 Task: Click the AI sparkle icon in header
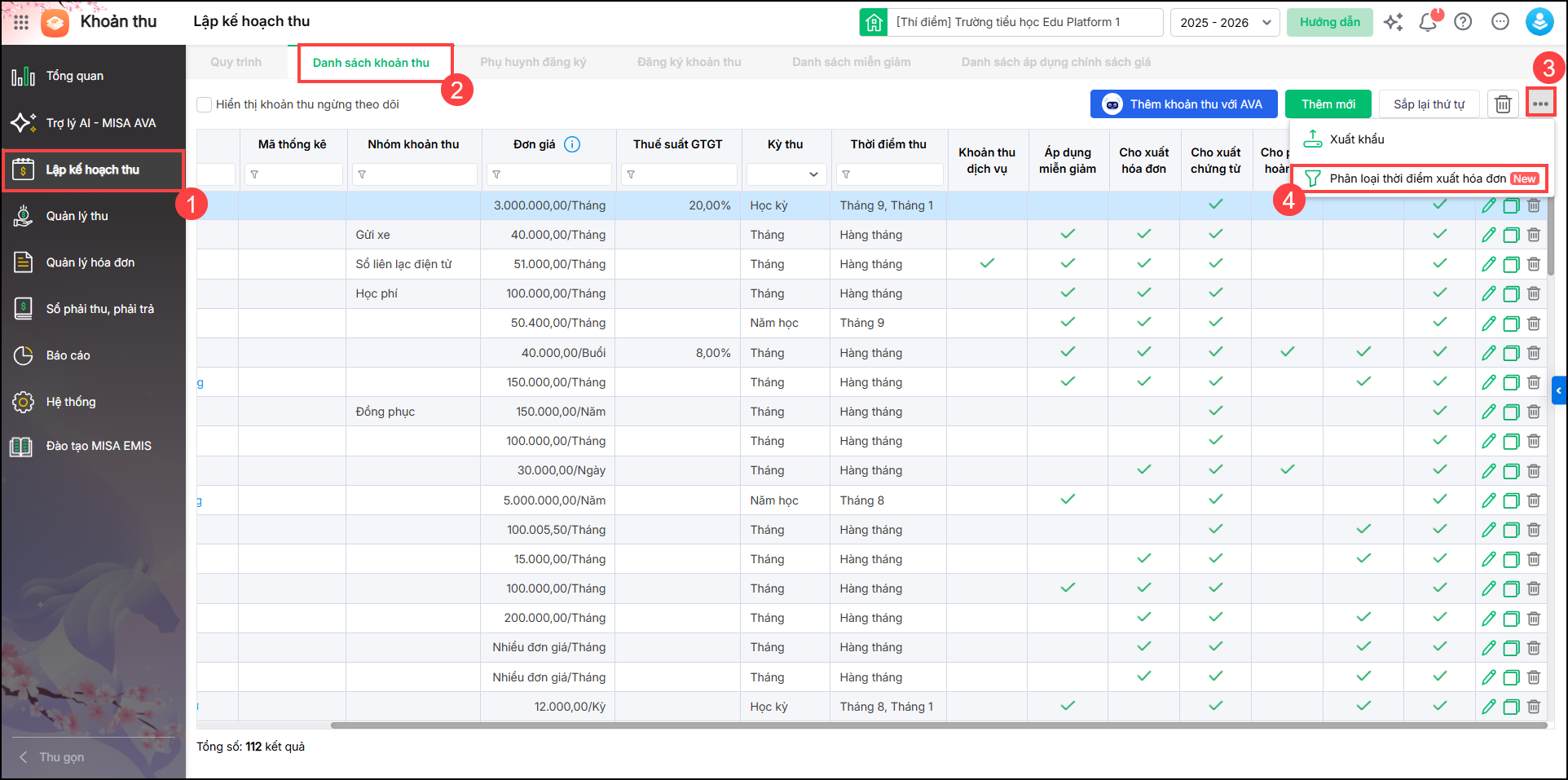(1393, 22)
